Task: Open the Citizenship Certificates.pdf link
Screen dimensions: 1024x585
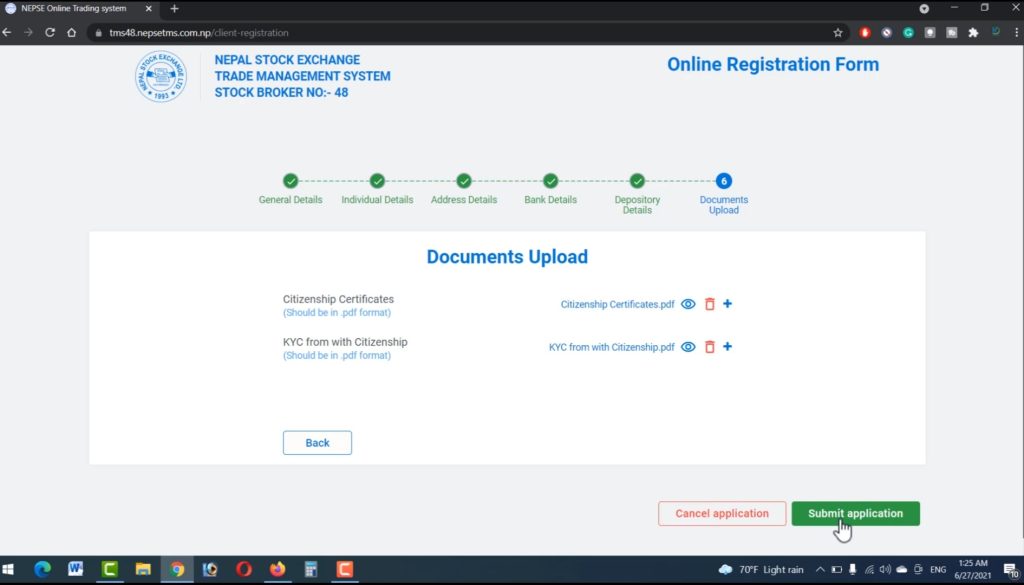Action: 617,304
